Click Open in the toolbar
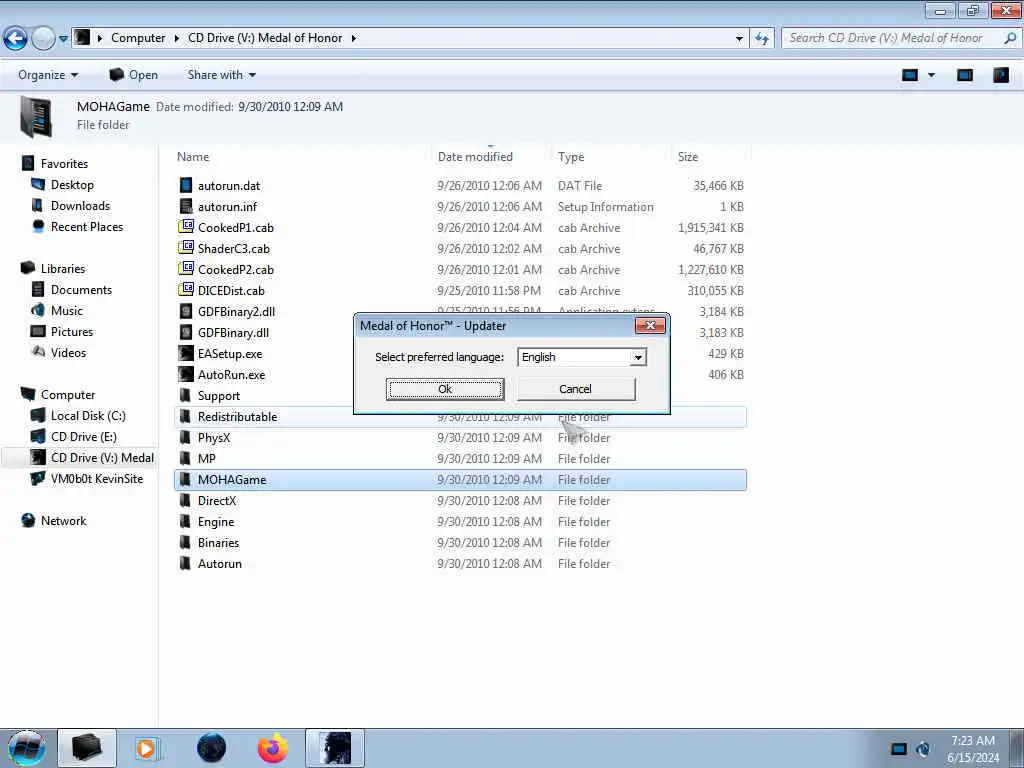This screenshot has height=768, width=1024. (x=134, y=75)
